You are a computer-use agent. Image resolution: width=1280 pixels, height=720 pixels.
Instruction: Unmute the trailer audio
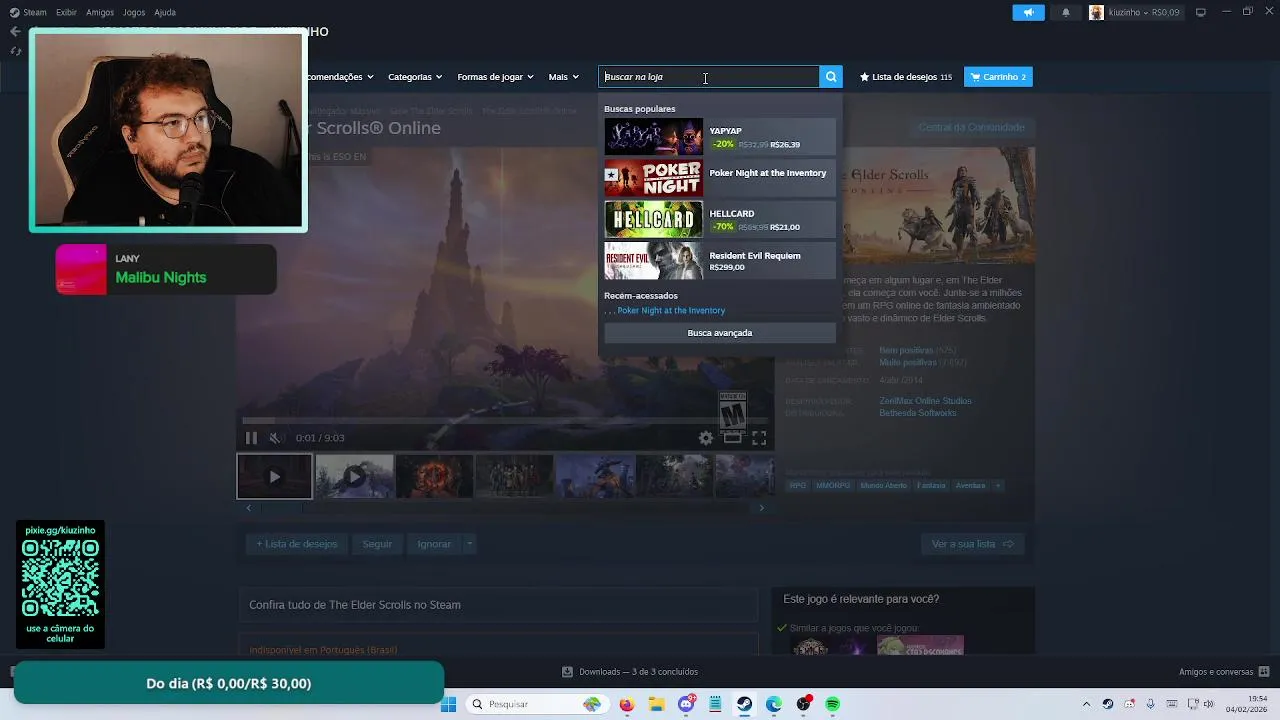click(277, 438)
